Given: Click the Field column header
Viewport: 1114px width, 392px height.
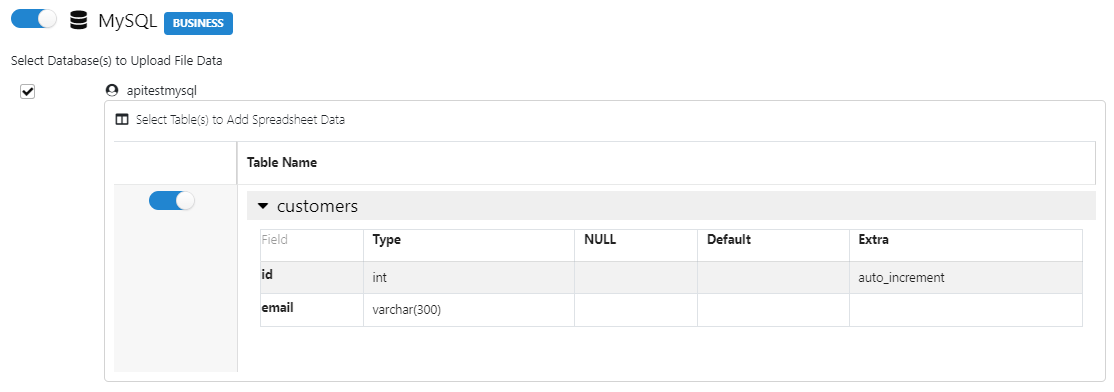Looking at the screenshot, I should [x=274, y=240].
